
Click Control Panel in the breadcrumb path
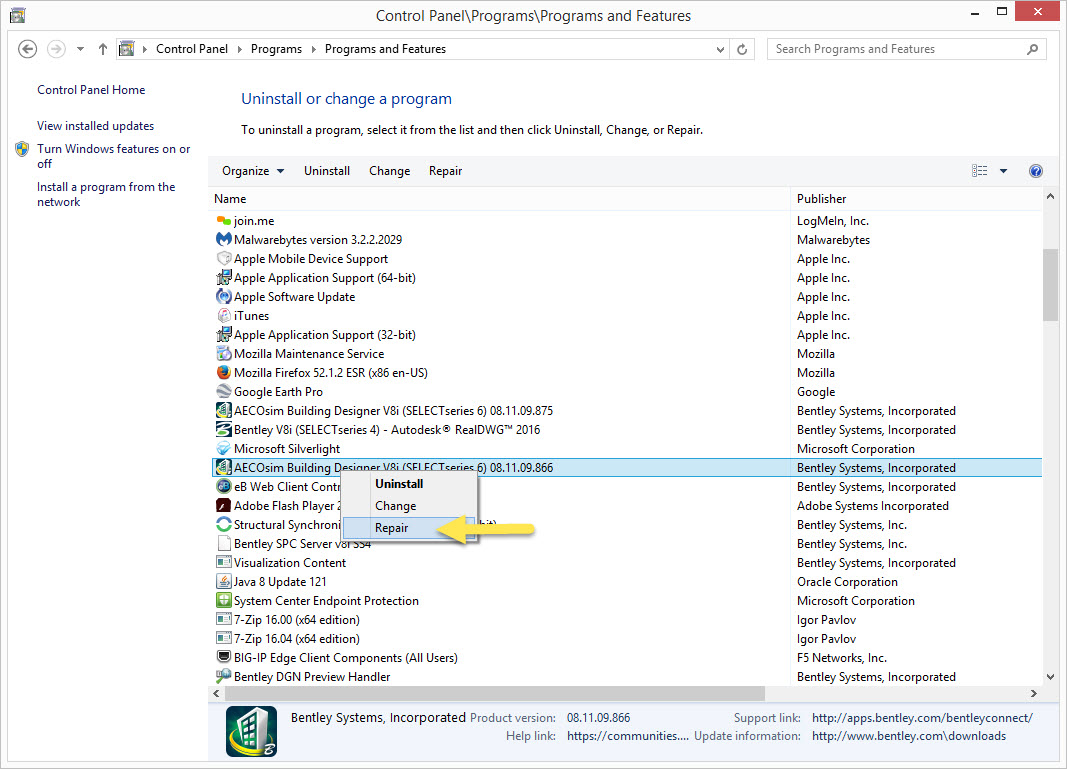tap(192, 49)
